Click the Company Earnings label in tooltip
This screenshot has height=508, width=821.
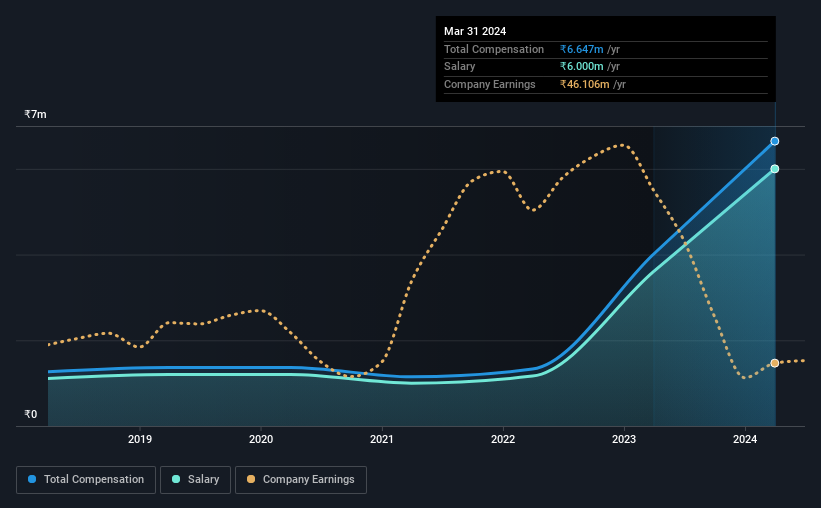click(x=490, y=84)
